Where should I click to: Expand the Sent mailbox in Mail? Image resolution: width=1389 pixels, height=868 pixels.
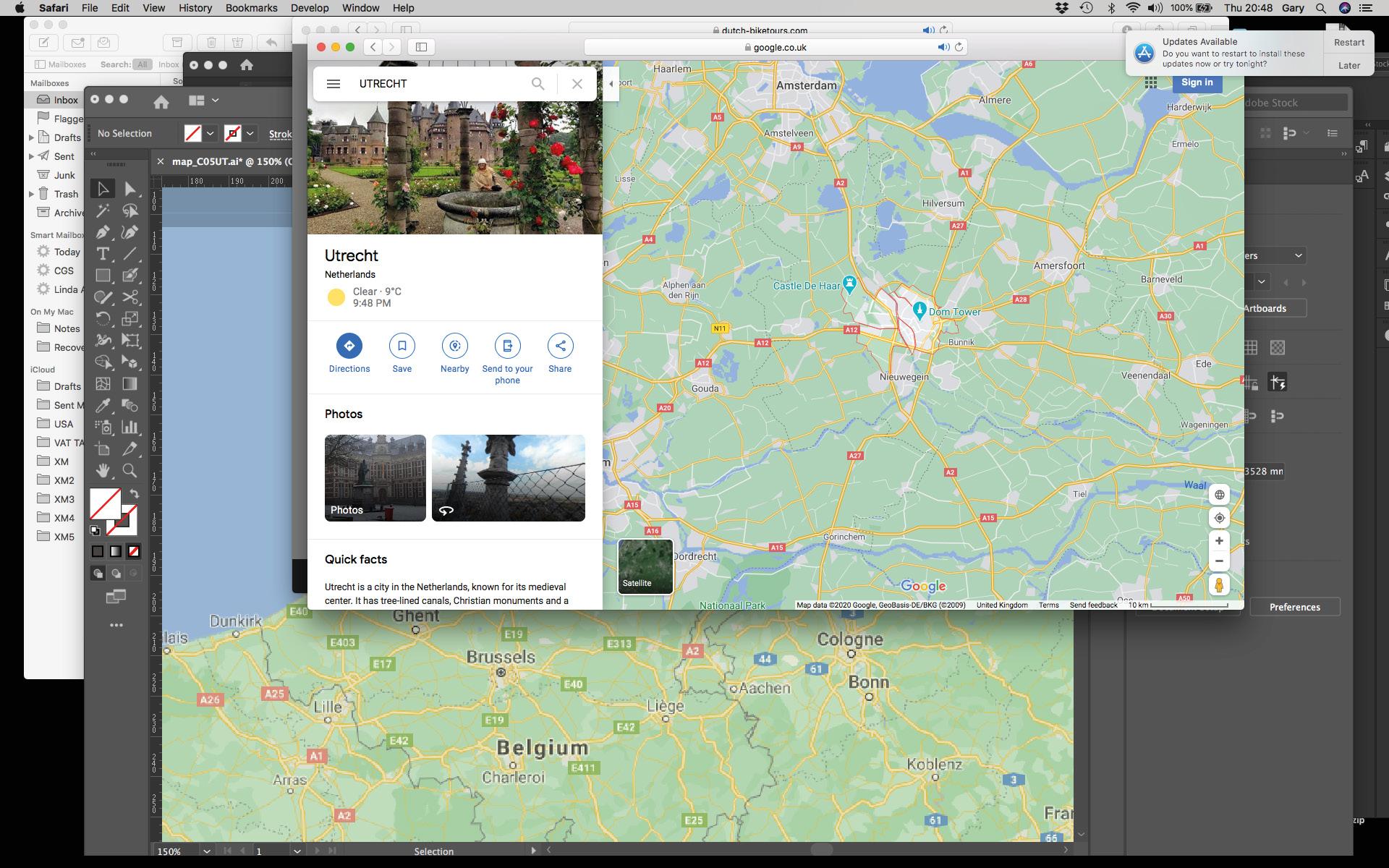tap(31, 156)
